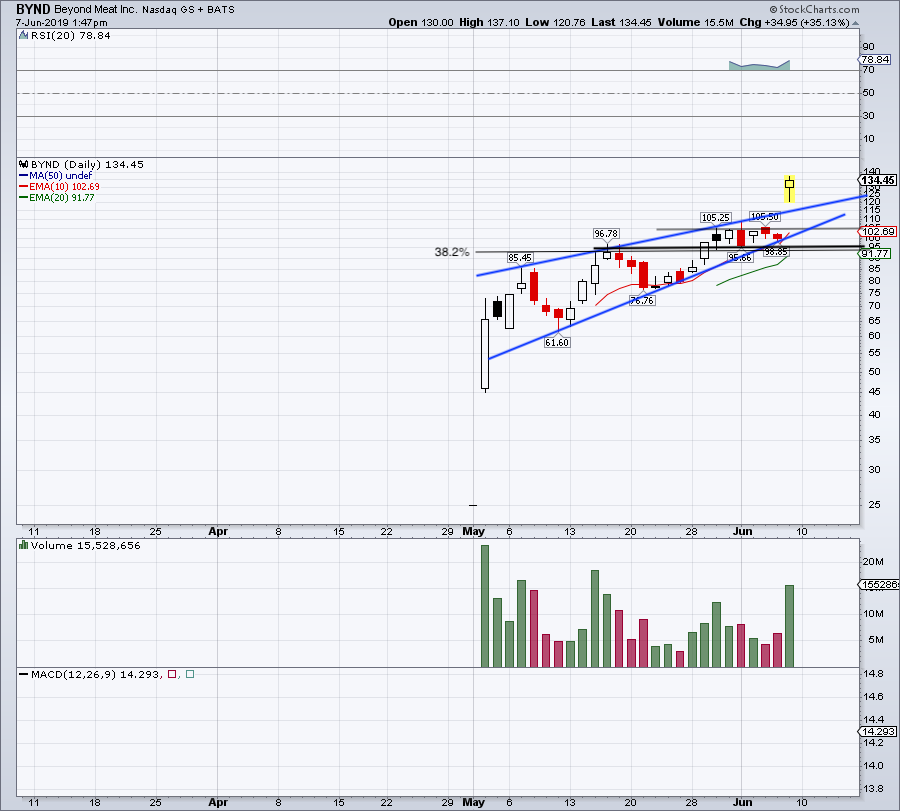The image size is (900, 811).
Task: Click the Chg +34.95 (+35.13%) value
Action: [794, 22]
